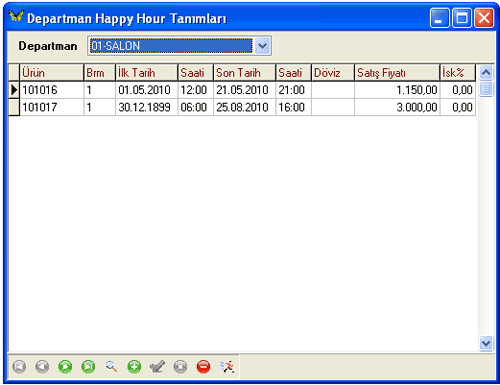Click end time 16:00
500x385 pixels.
(x=293, y=107)
